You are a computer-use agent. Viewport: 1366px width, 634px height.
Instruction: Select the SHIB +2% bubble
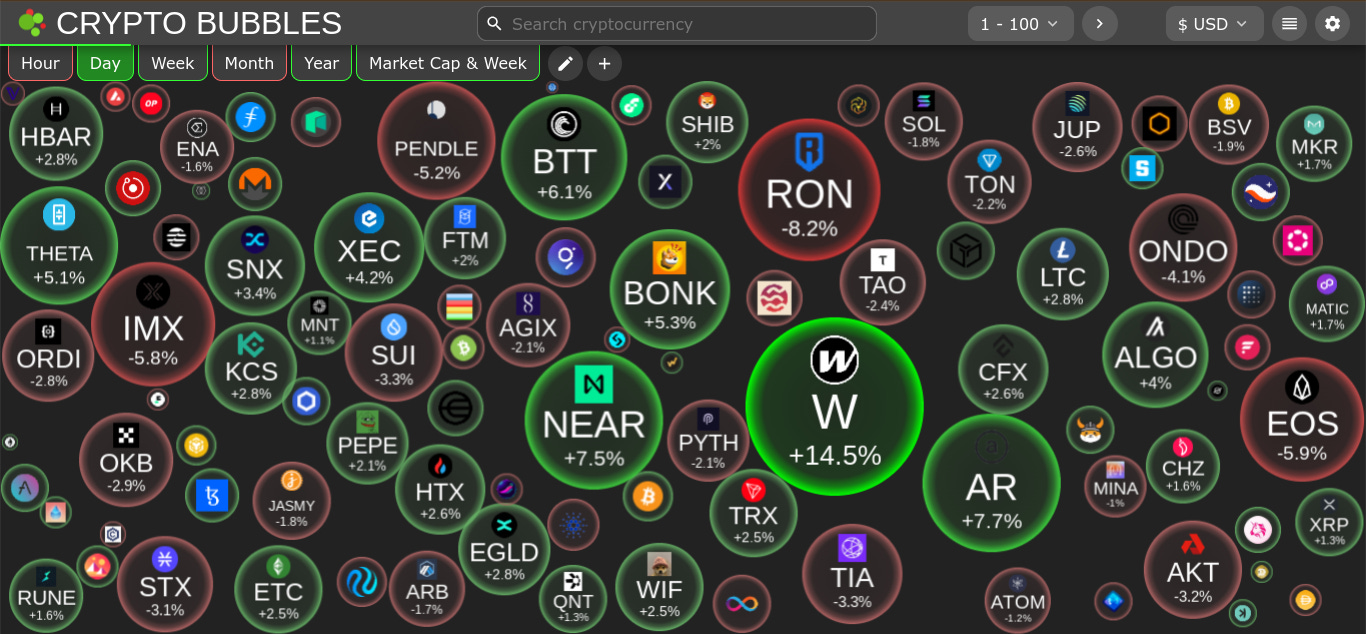707,121
